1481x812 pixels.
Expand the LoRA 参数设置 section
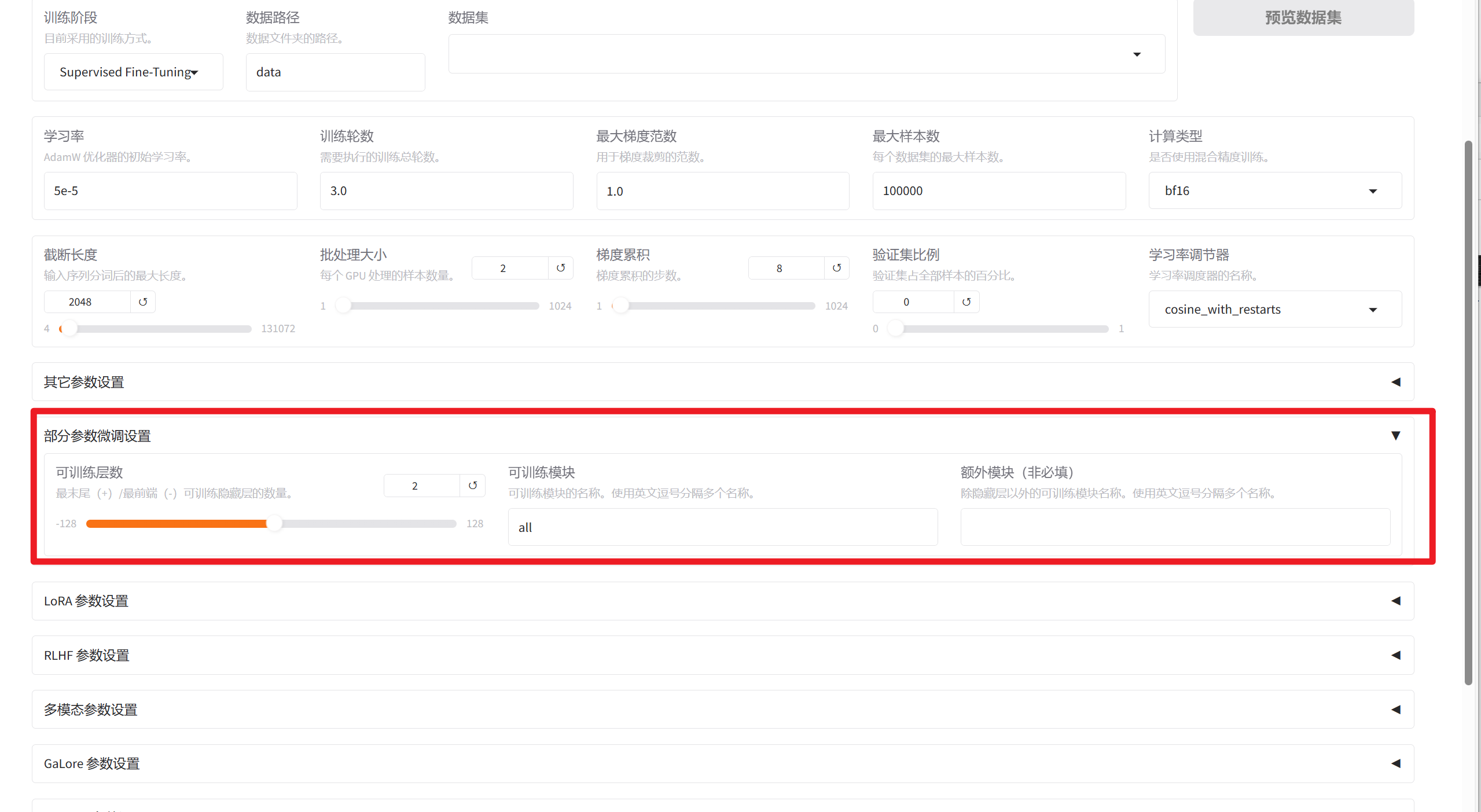(1395, 601)
